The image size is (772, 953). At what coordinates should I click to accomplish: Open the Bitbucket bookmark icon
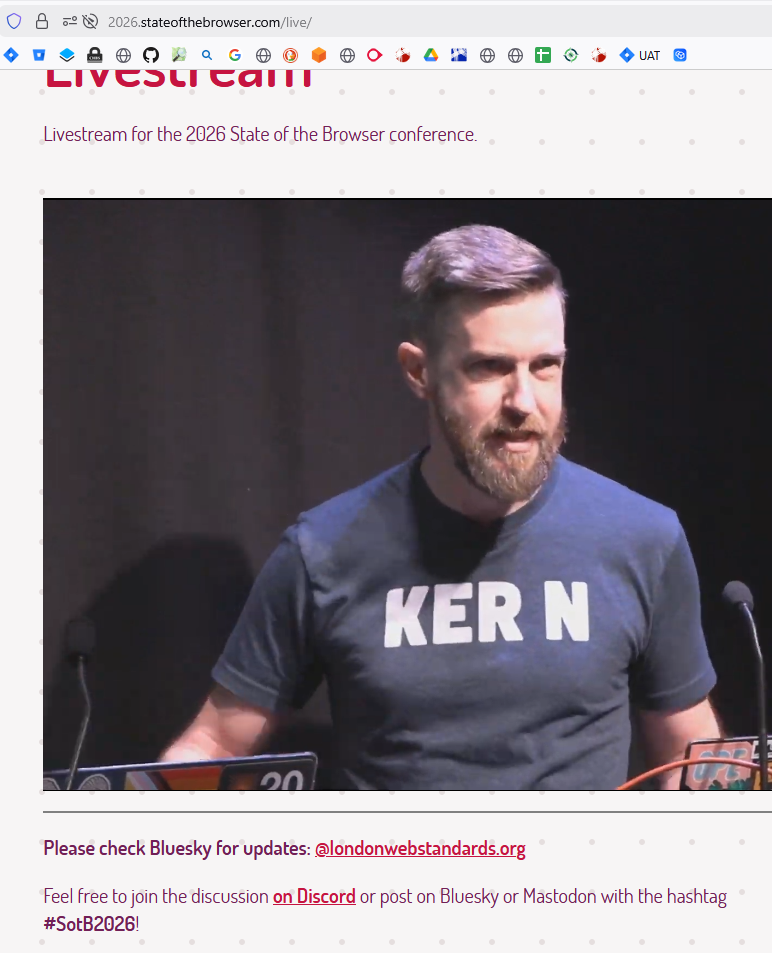(x=39, y=55)
